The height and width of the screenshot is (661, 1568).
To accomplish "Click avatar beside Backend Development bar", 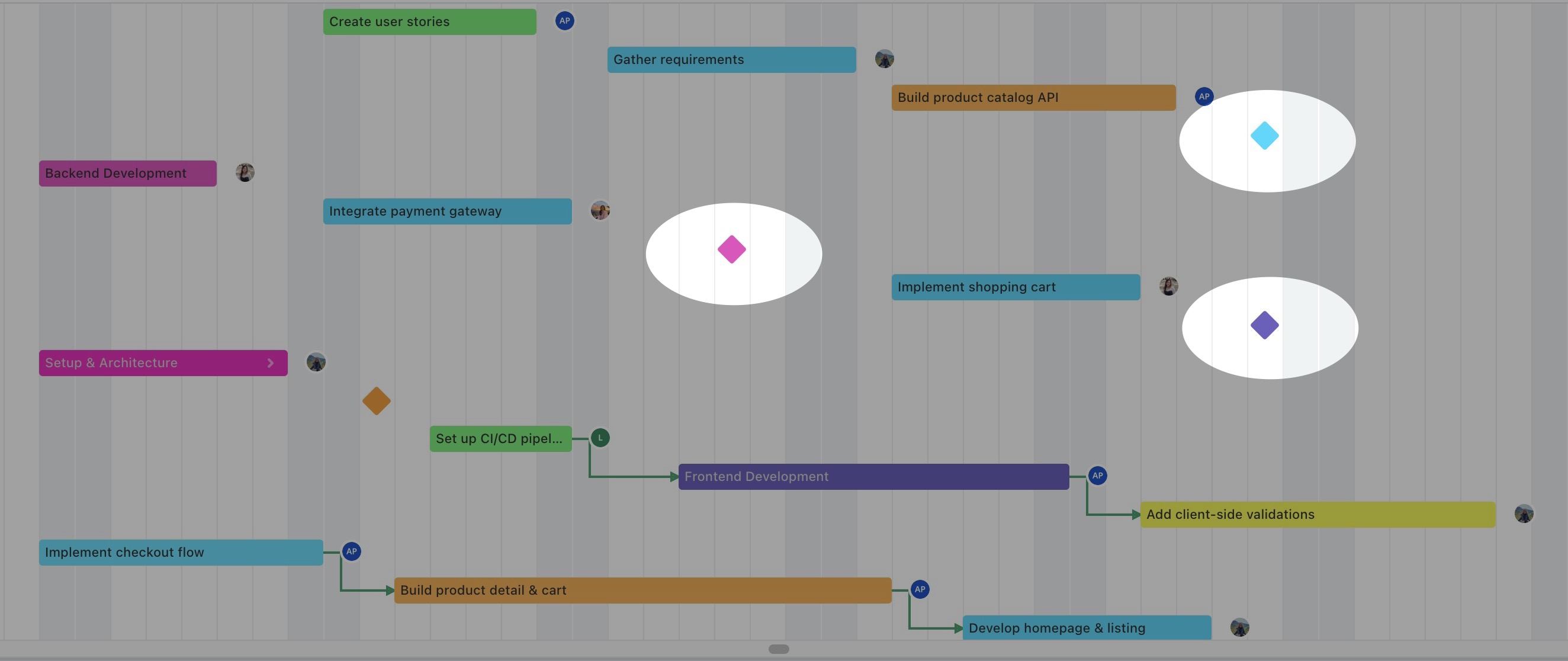I will [x=245, y=173].
